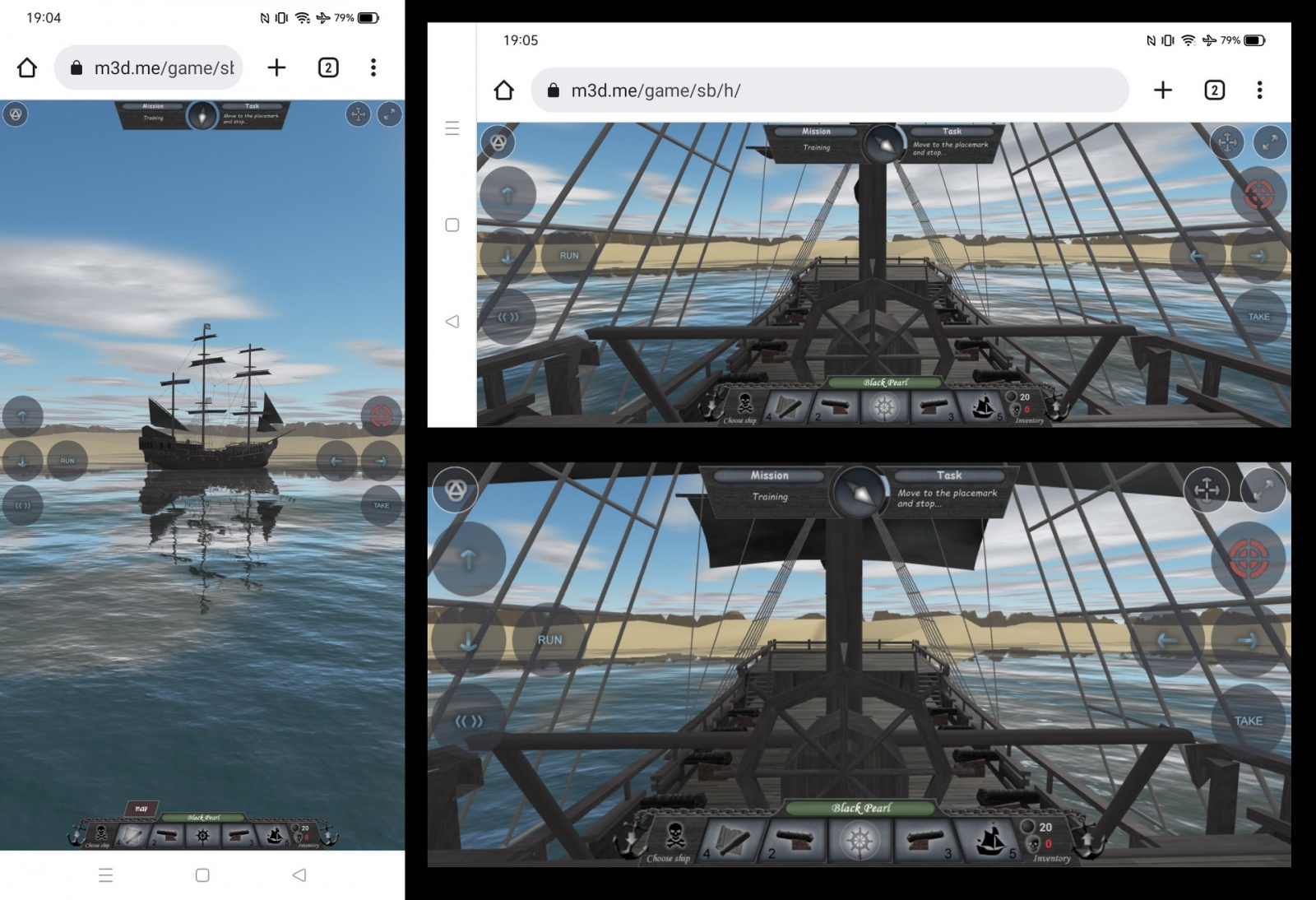
Task: Tap the four-arrow move icon in upper landscape game
Action: tap(1227, 142)
